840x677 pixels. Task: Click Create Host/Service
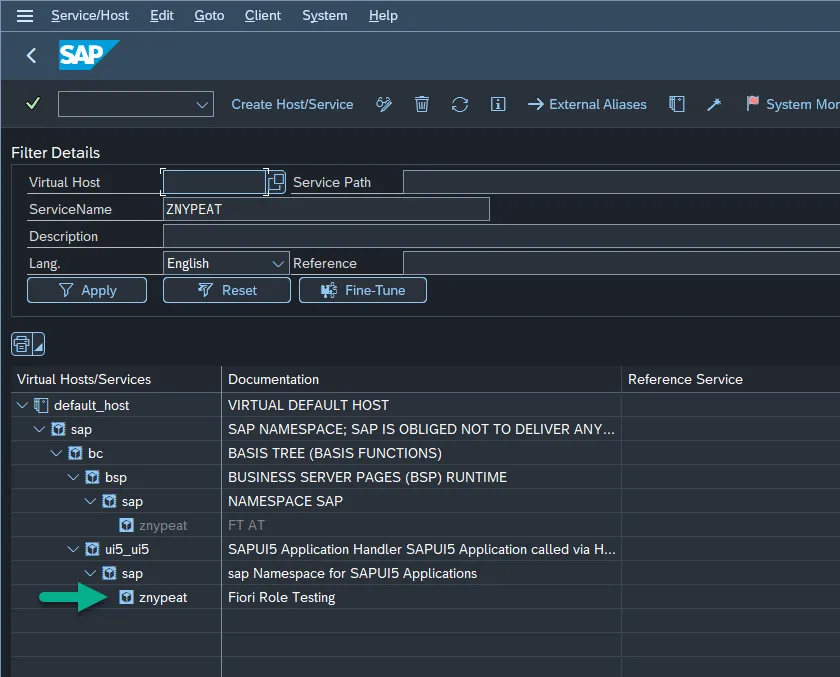292,104
